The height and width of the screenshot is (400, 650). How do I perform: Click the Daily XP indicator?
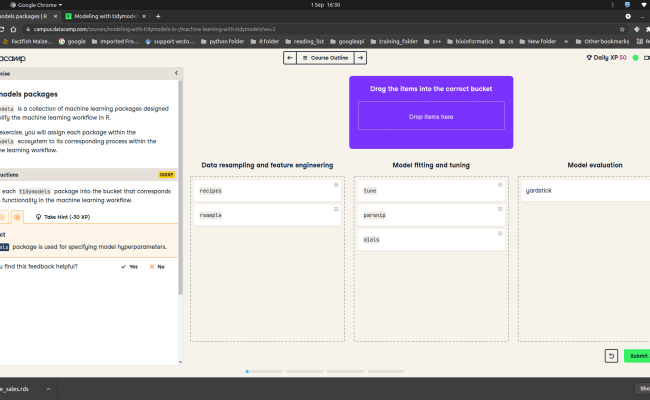[x=606, y=58]
